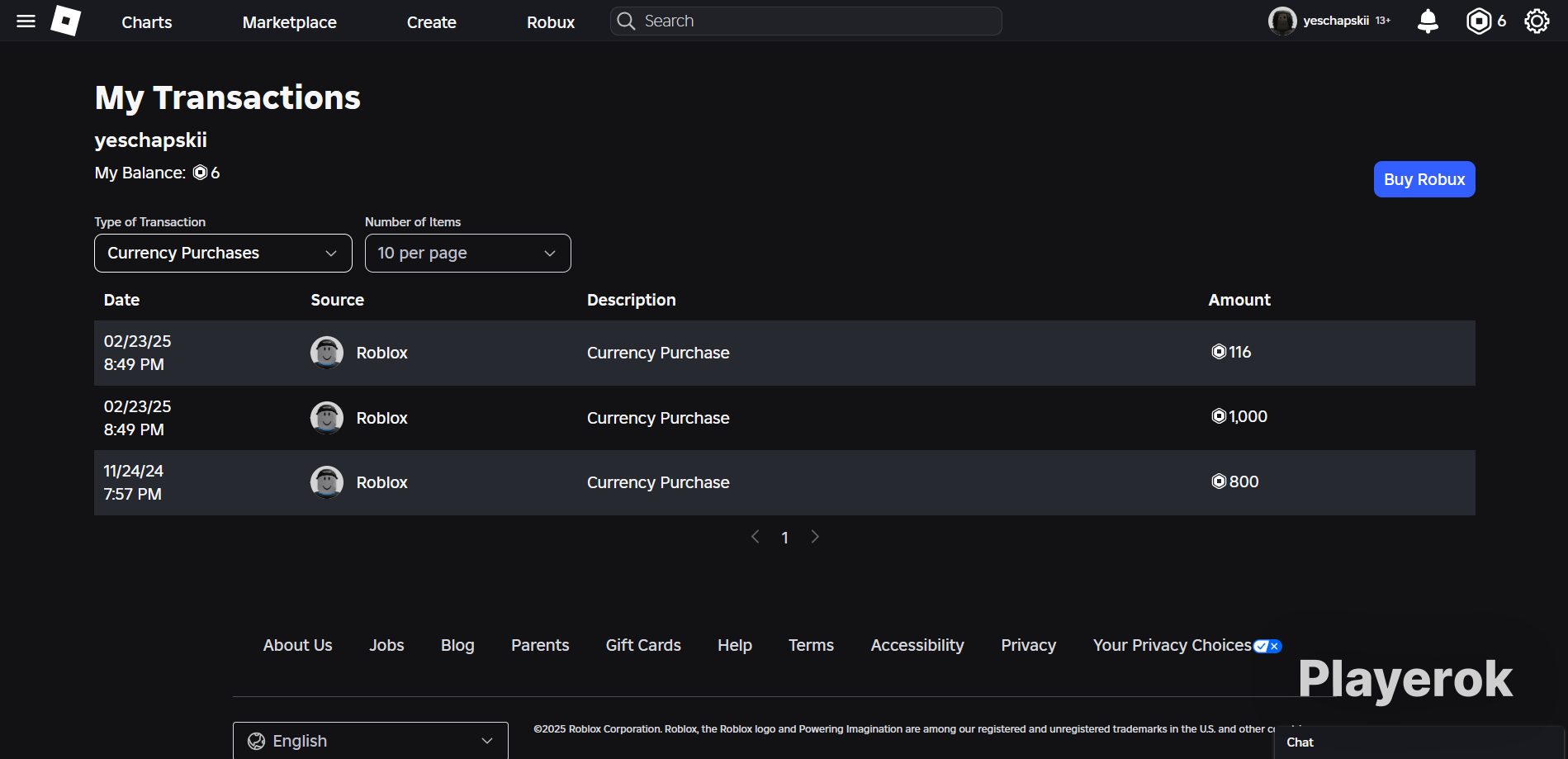Click Roblox source name in 116 row
The width and height of the screenshot is (1568, 759).
tap(382, 353)
